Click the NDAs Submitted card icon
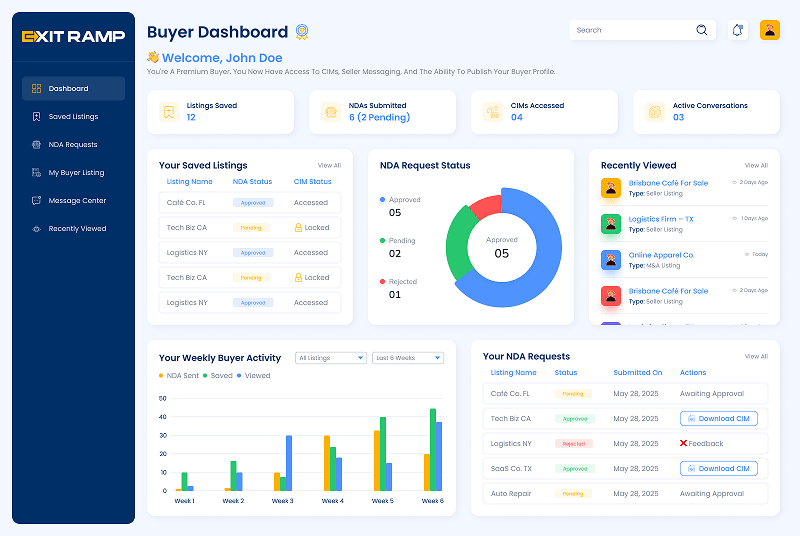 330,112
